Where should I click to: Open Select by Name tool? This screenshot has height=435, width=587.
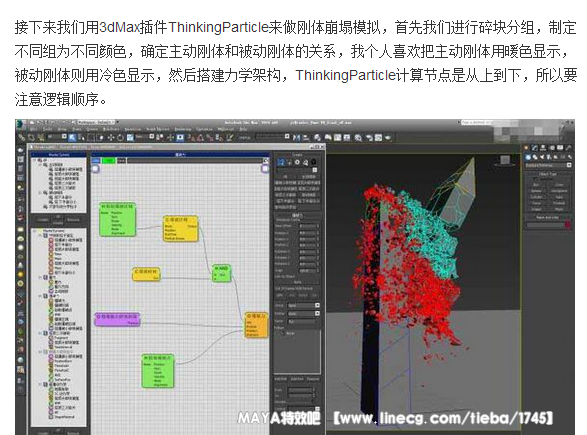coord(81,137)
